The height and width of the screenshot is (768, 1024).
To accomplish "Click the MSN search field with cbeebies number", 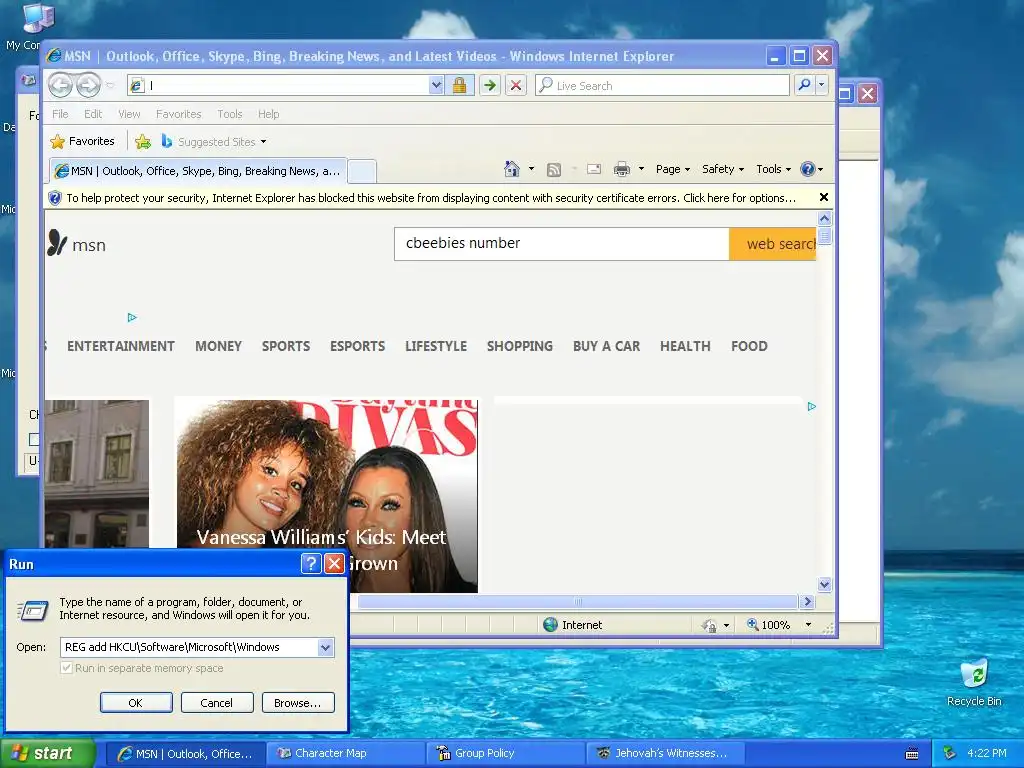I will click(562, 244).
